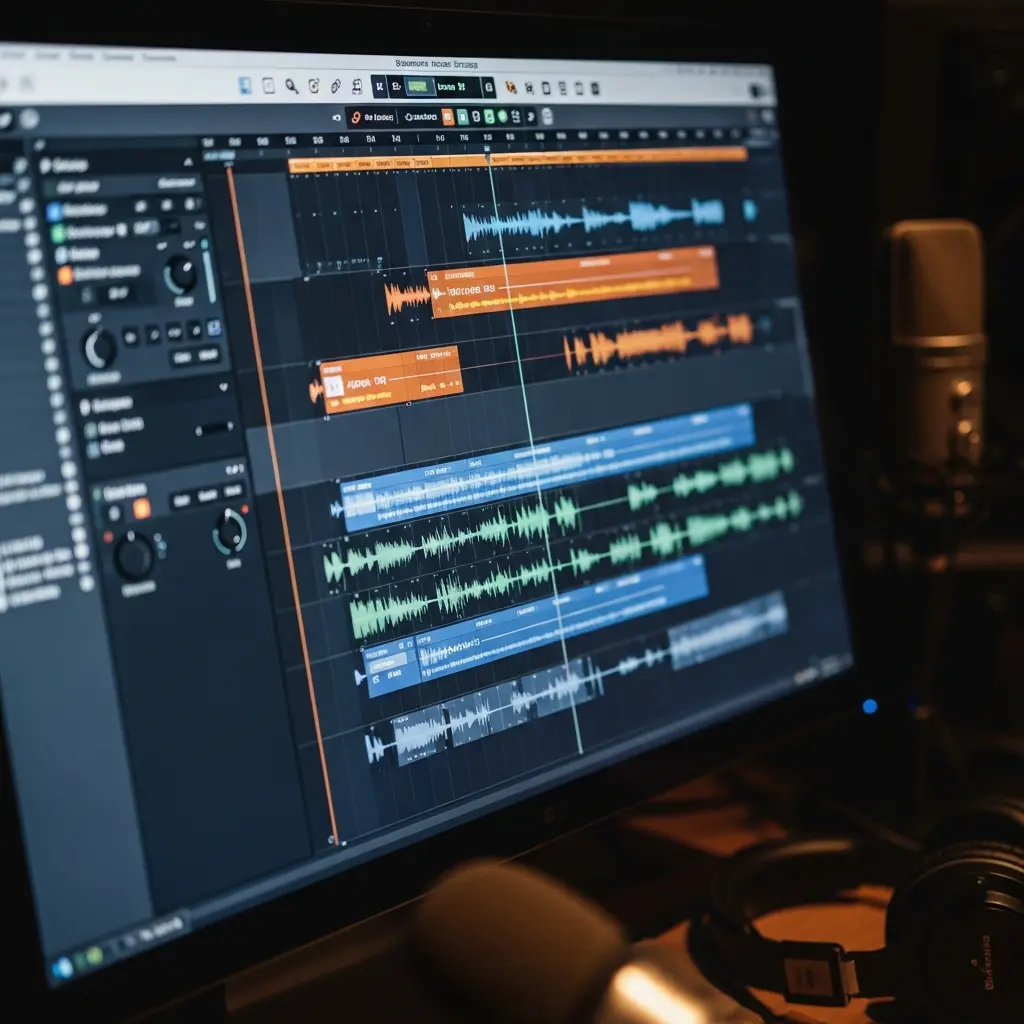1024x1024 pixels.
Task: Turn the large pan knob in inspector
Action: [x=98, y=346]
